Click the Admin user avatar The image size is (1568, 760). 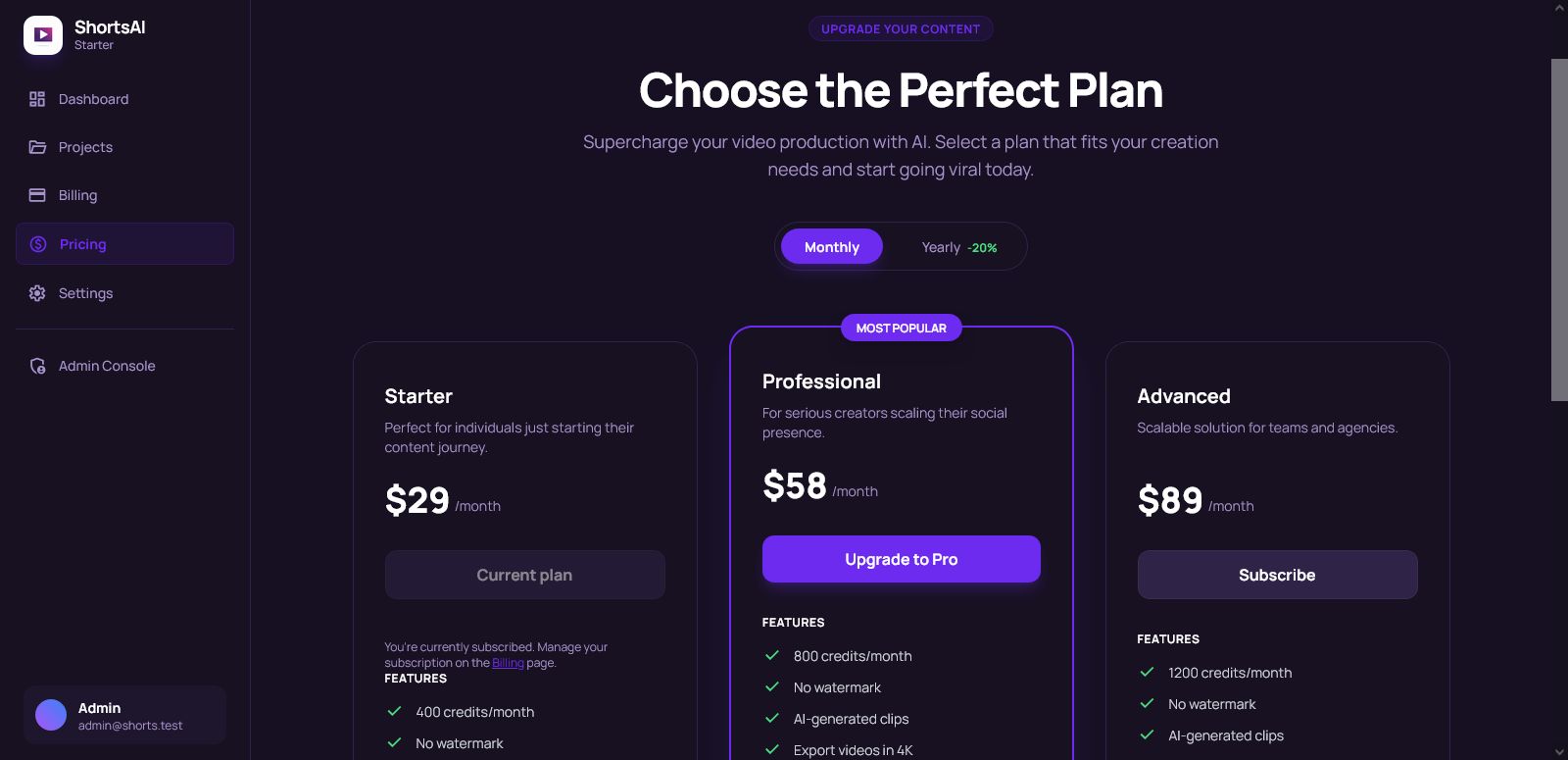pos(51,715)
